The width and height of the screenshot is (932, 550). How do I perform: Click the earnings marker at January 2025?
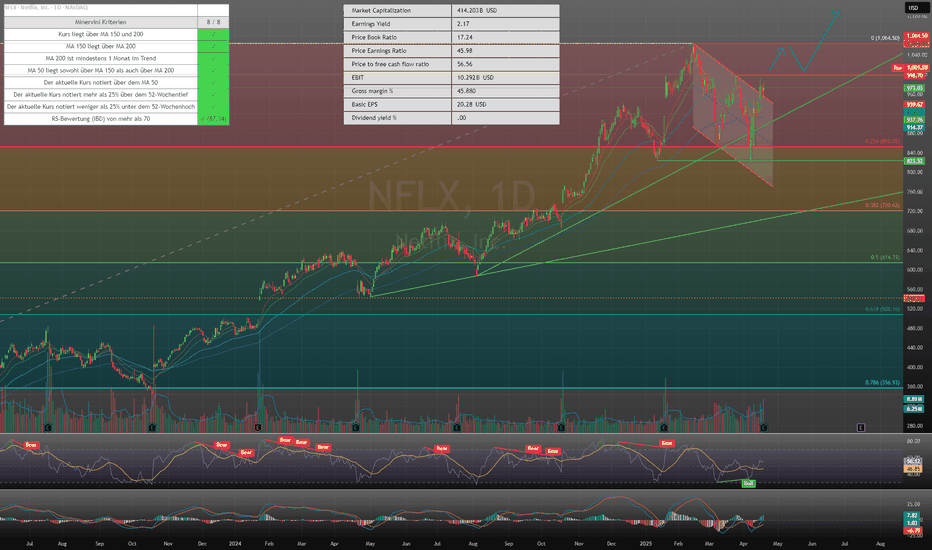663,427
